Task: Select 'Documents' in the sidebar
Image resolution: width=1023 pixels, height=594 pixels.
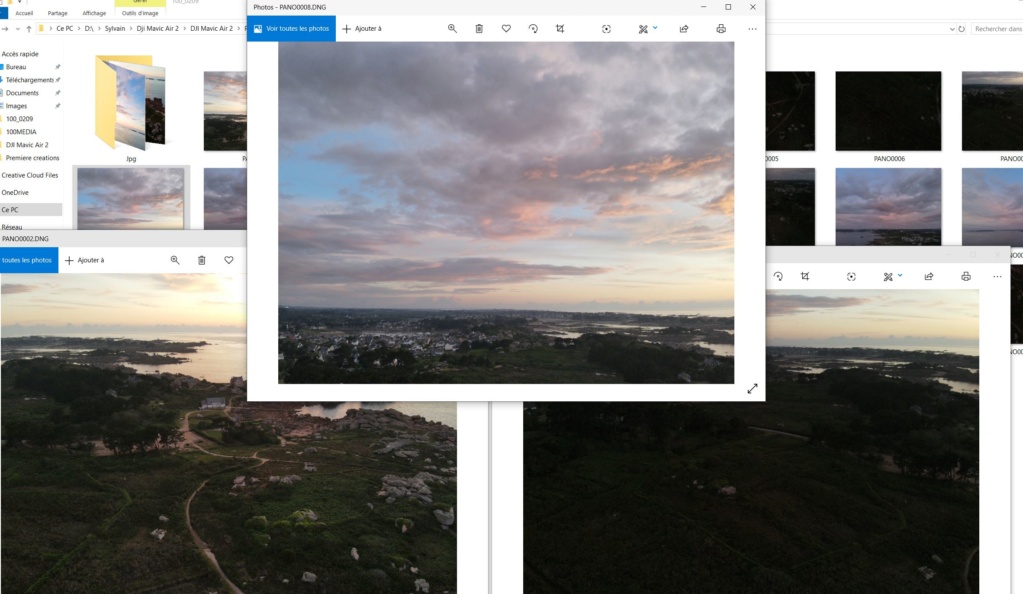Action: (22, 93)
